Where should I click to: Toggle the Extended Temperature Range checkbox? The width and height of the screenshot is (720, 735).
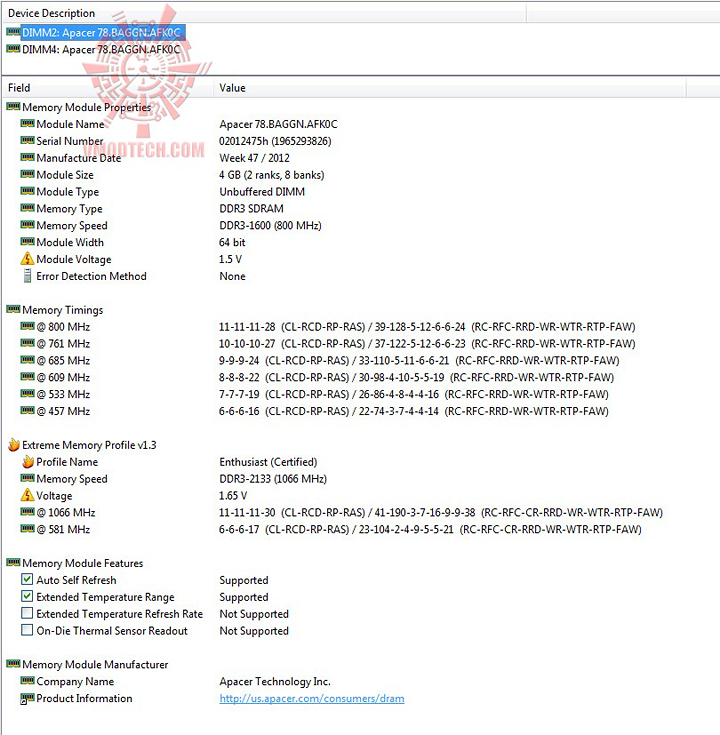(x=27, y=596)
